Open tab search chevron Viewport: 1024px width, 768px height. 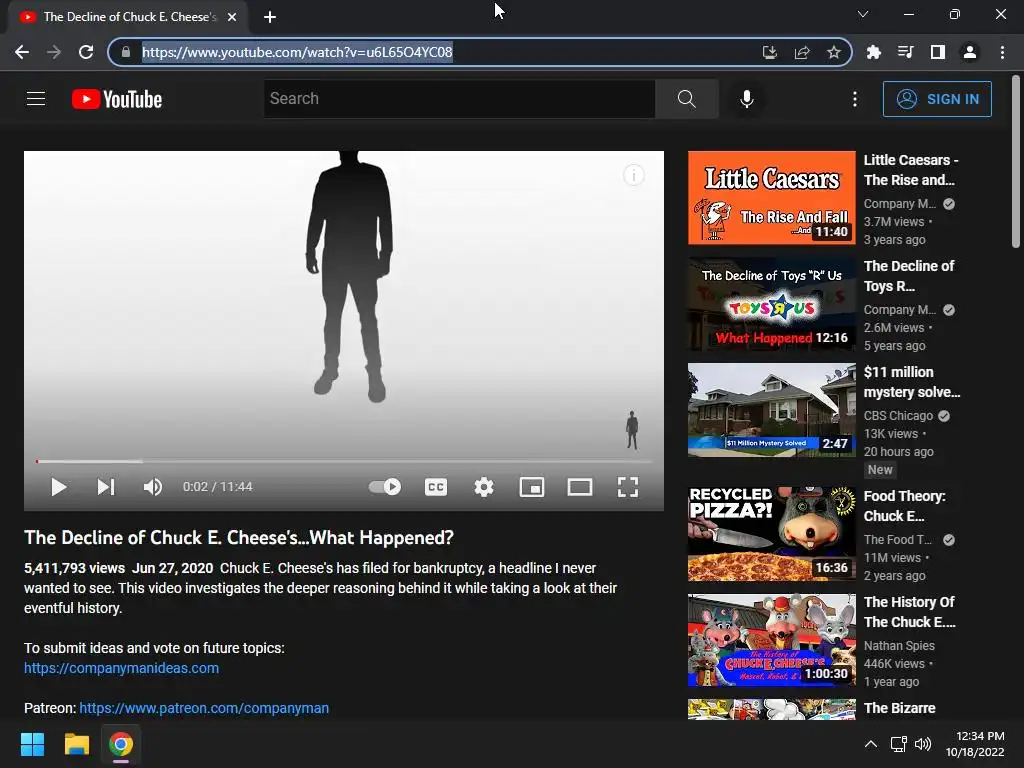click(863, 14)
